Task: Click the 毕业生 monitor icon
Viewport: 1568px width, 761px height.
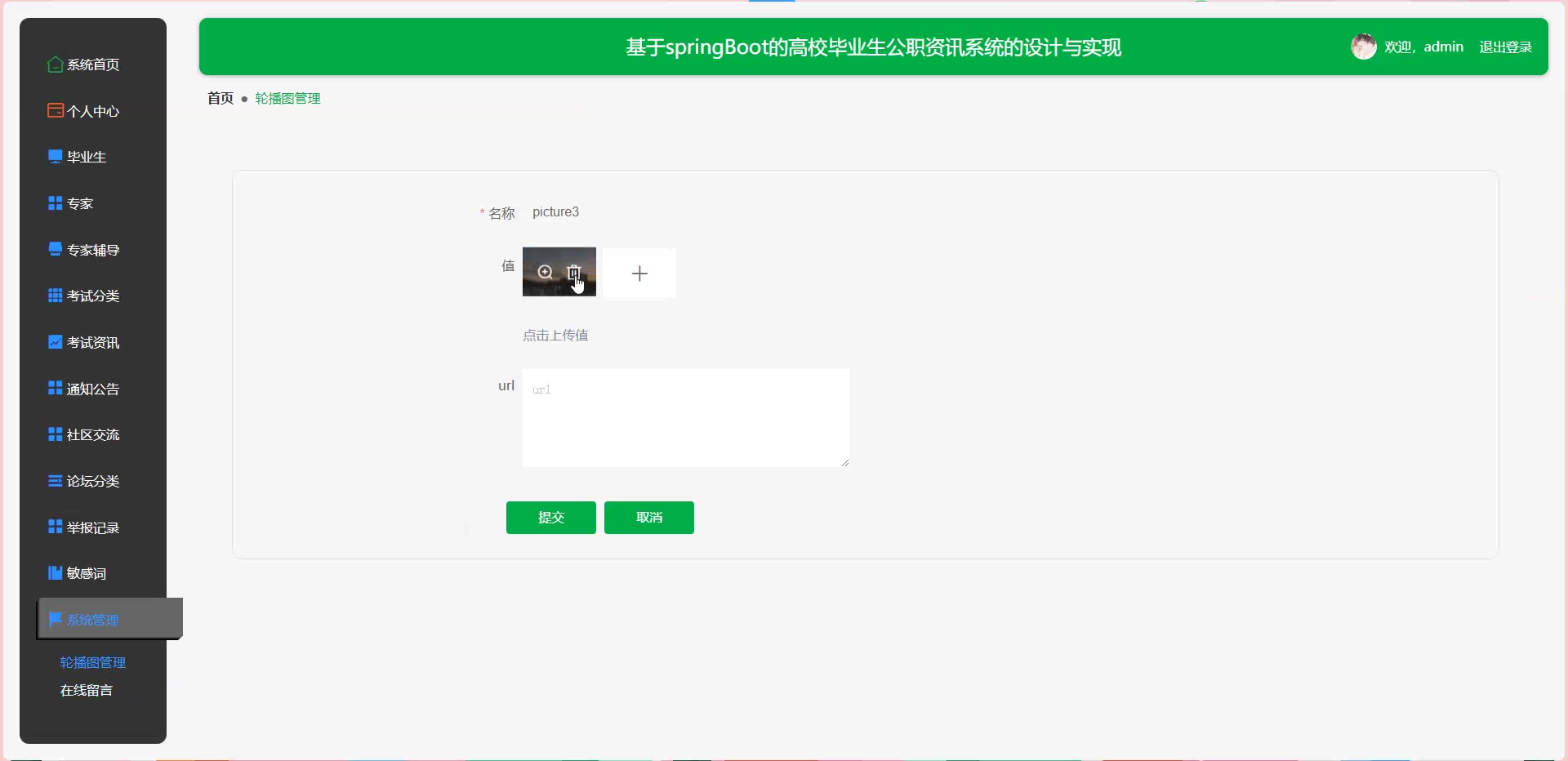Action: [x=55, y=157]
